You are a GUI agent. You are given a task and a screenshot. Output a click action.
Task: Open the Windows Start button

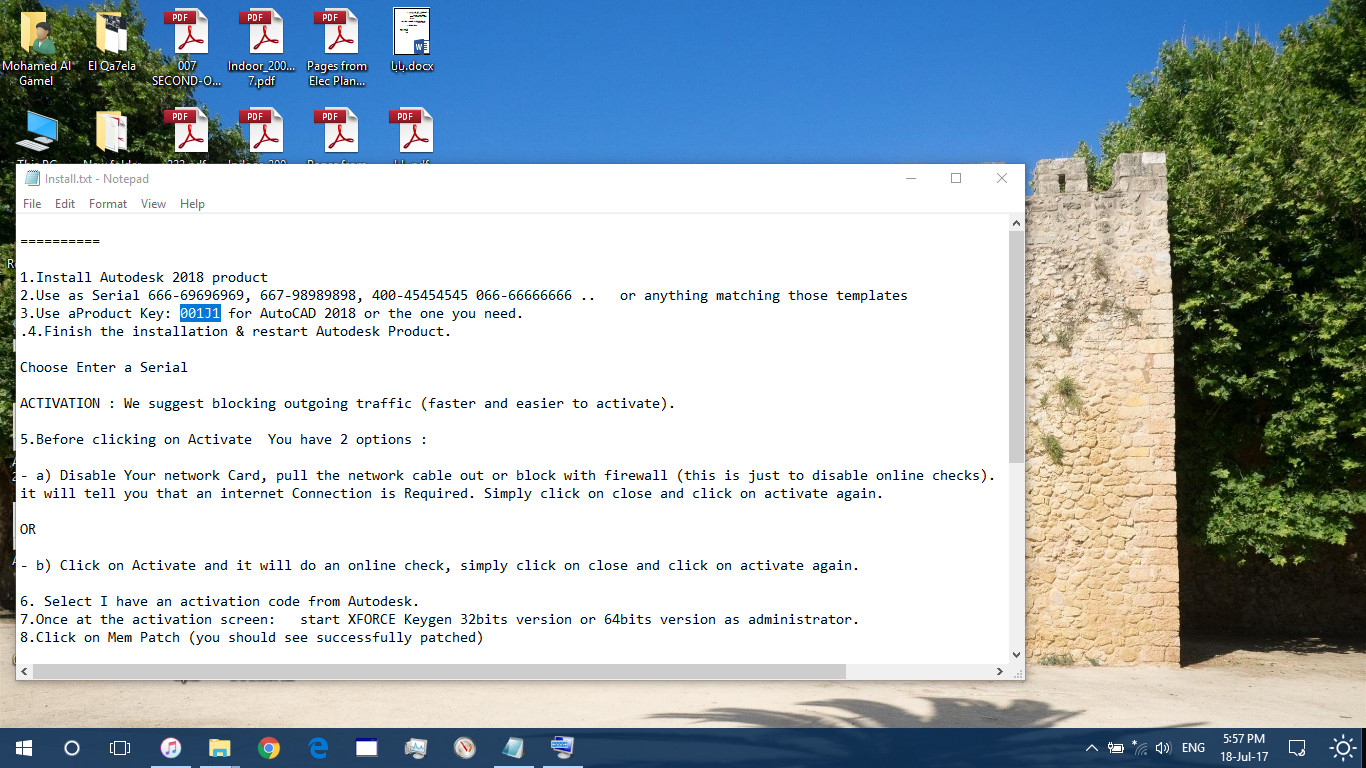click(x=23, y=748)
